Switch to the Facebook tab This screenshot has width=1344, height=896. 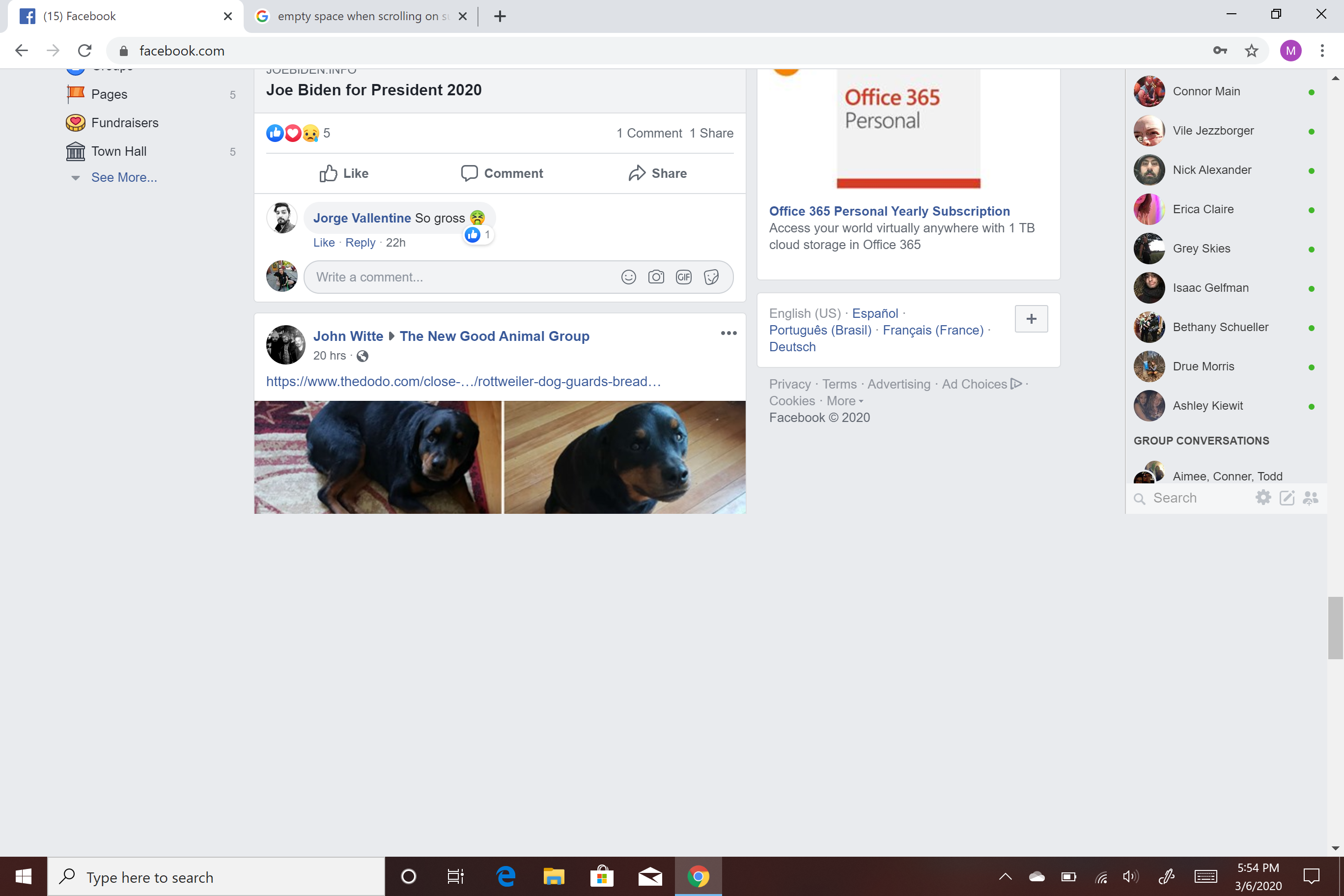(x=125, y=16)
